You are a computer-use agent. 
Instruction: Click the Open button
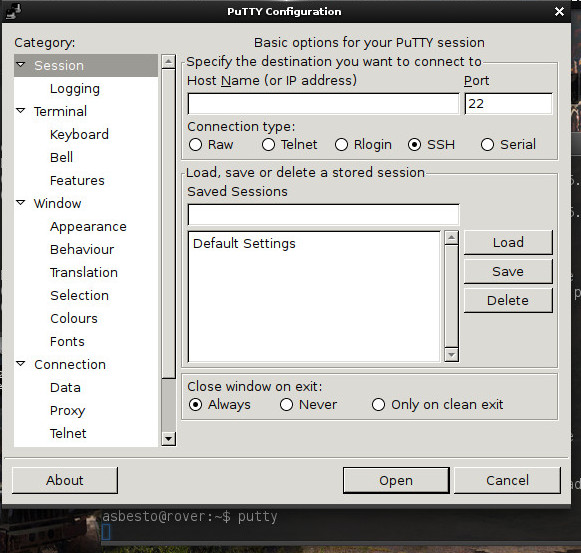pyautogui.click(x=396, y=480)
